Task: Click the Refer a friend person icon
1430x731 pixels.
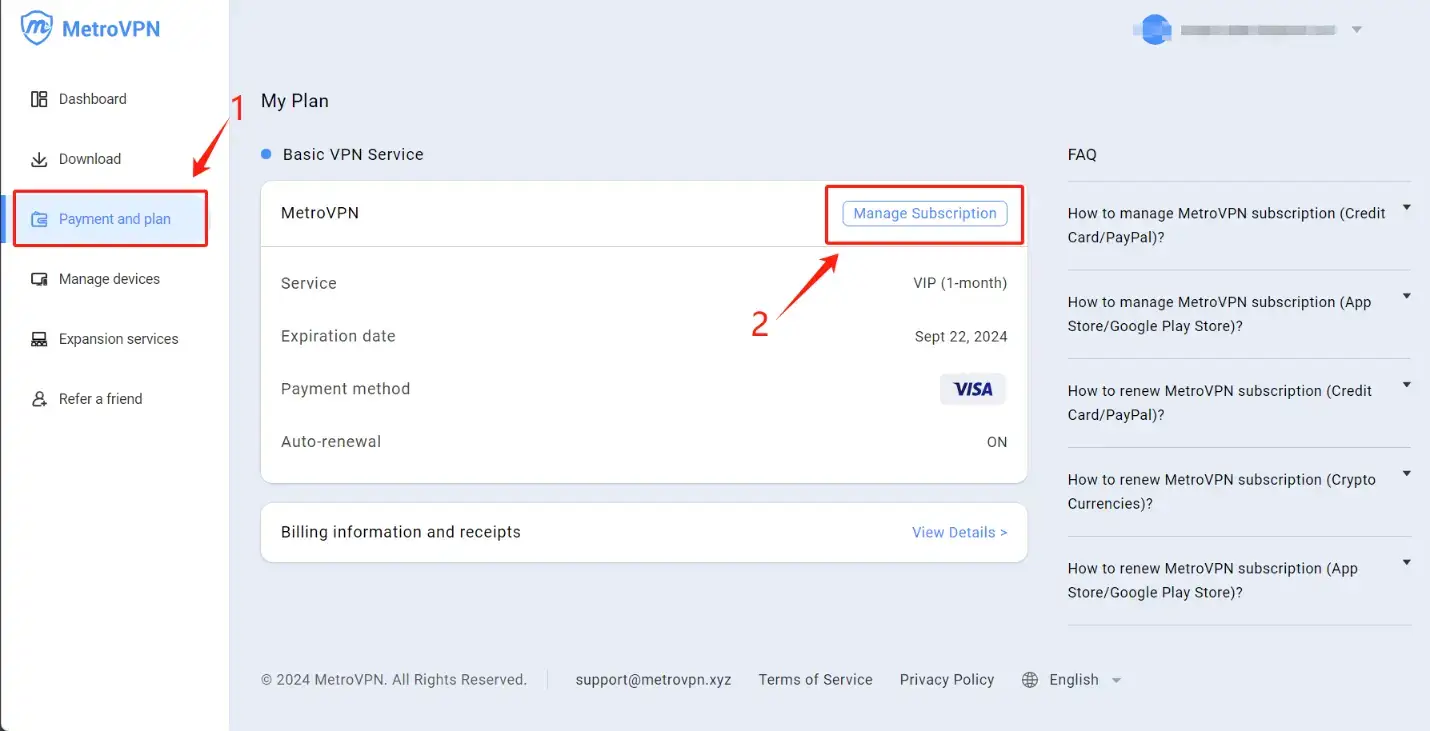Action: click(x=39, y=399)
